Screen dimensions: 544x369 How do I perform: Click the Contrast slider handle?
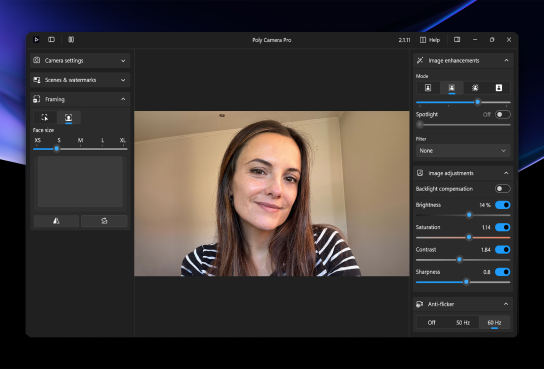point(459,259)
